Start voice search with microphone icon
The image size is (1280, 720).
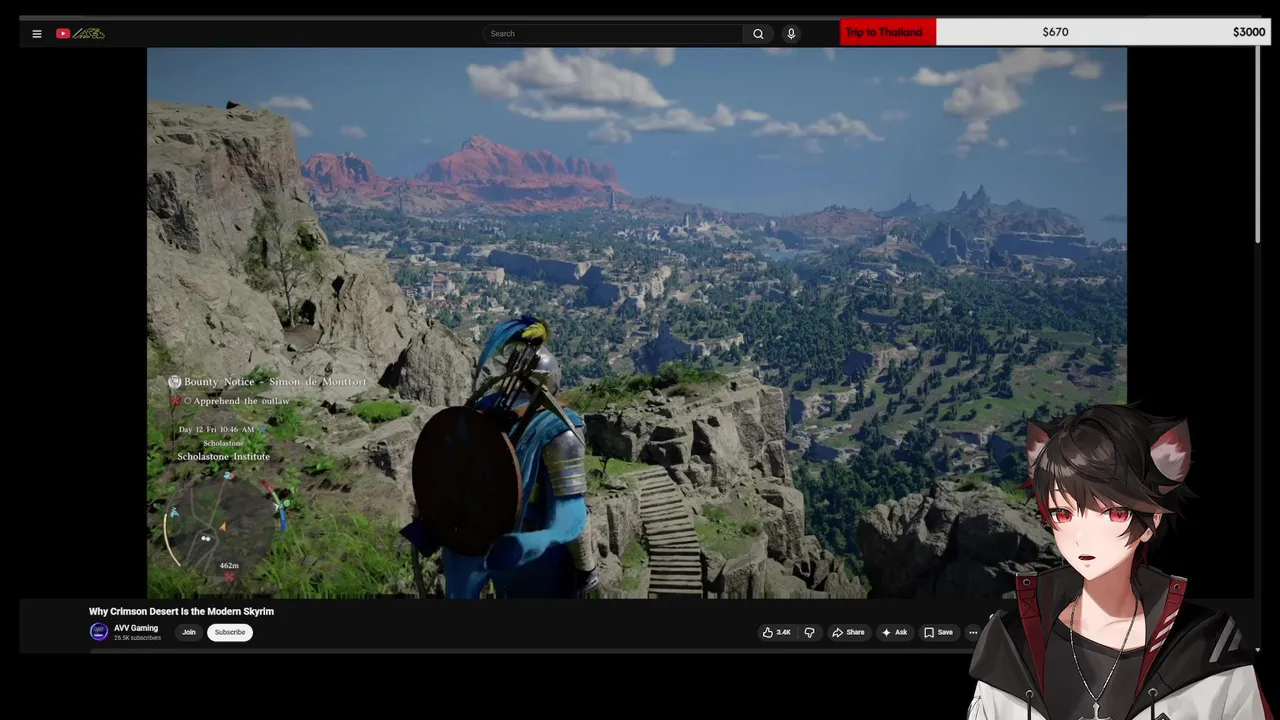click(791, 34)
